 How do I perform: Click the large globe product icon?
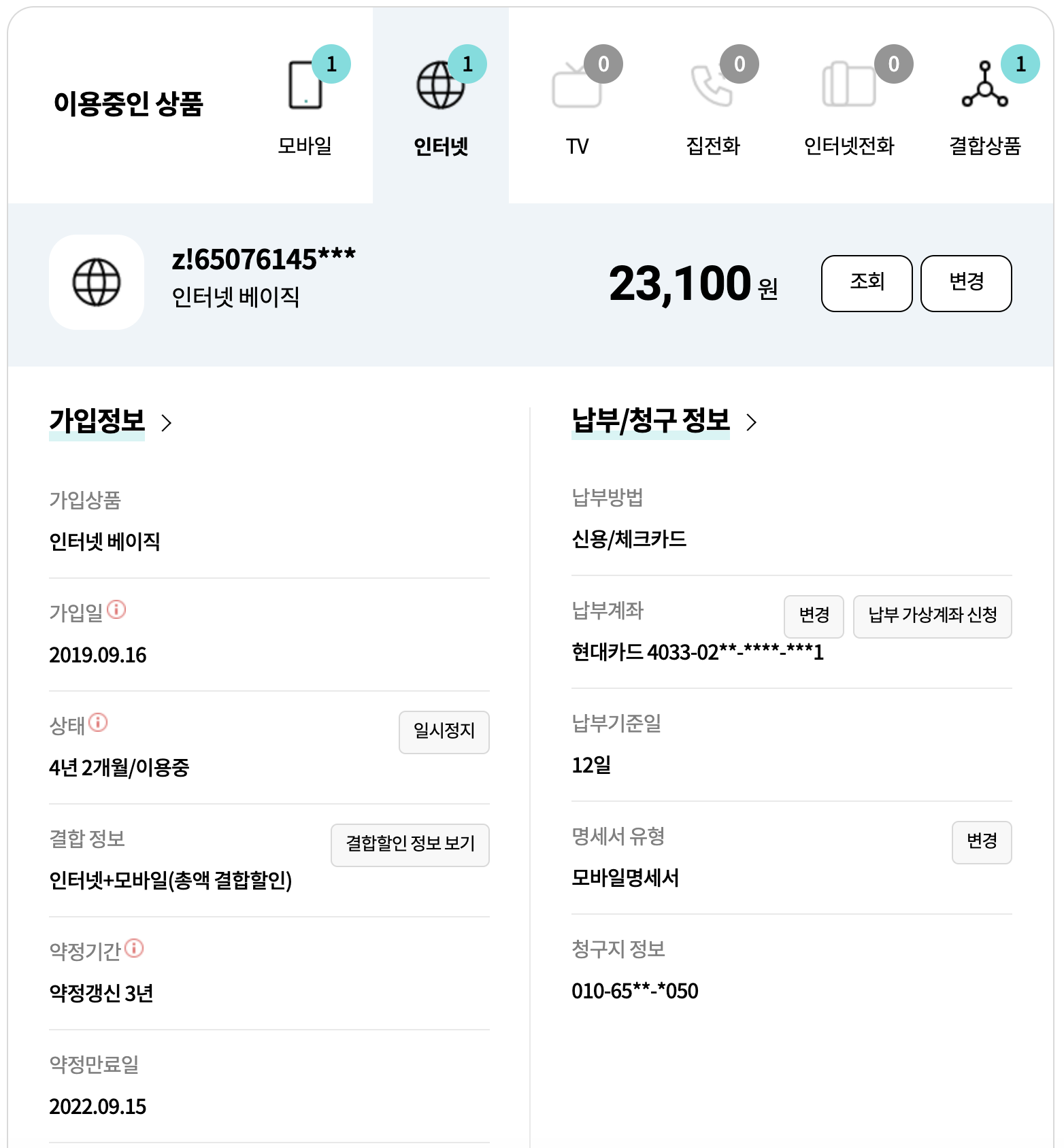point(97,282)
